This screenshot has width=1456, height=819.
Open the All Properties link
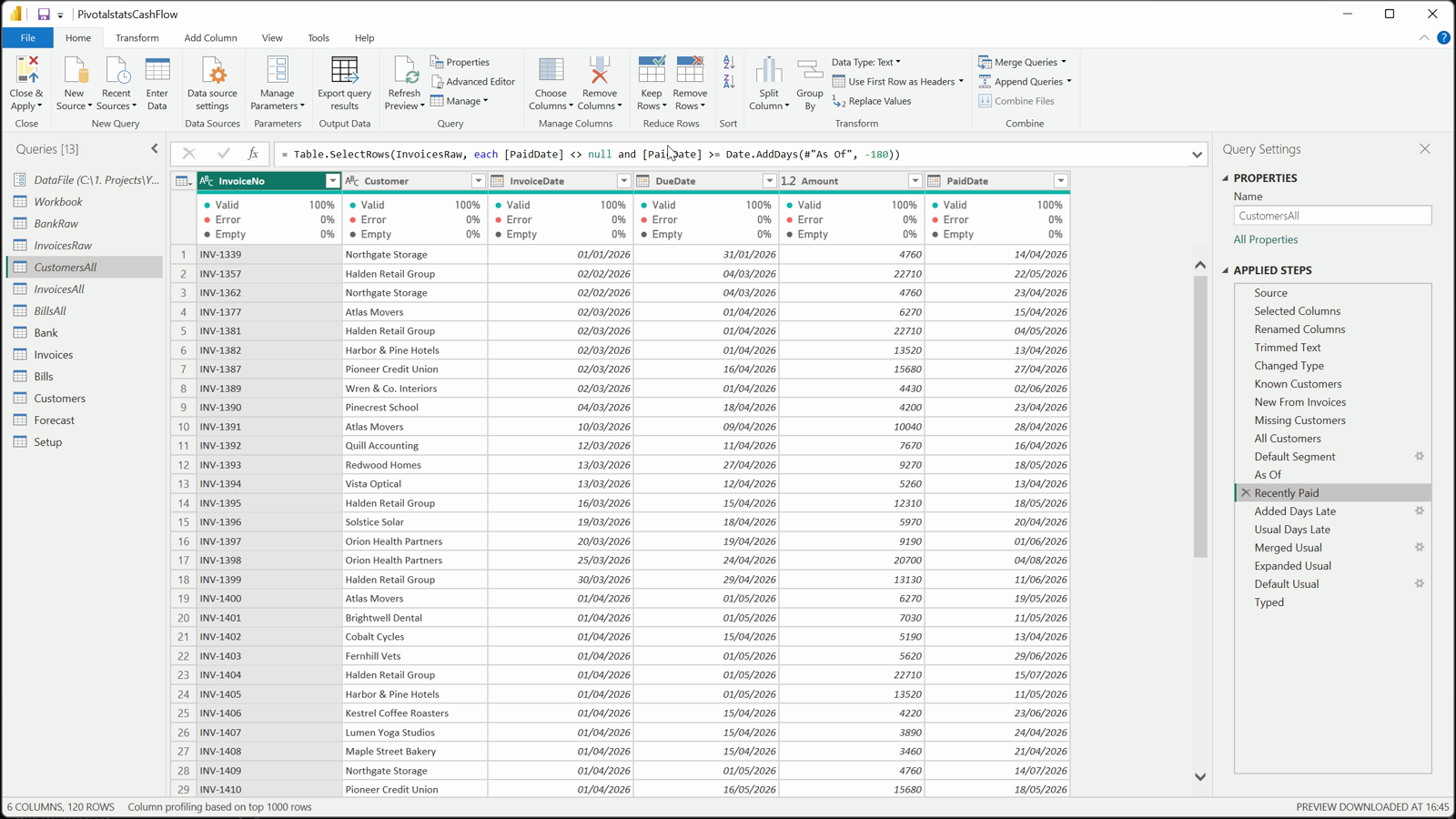click(1265, 239)
